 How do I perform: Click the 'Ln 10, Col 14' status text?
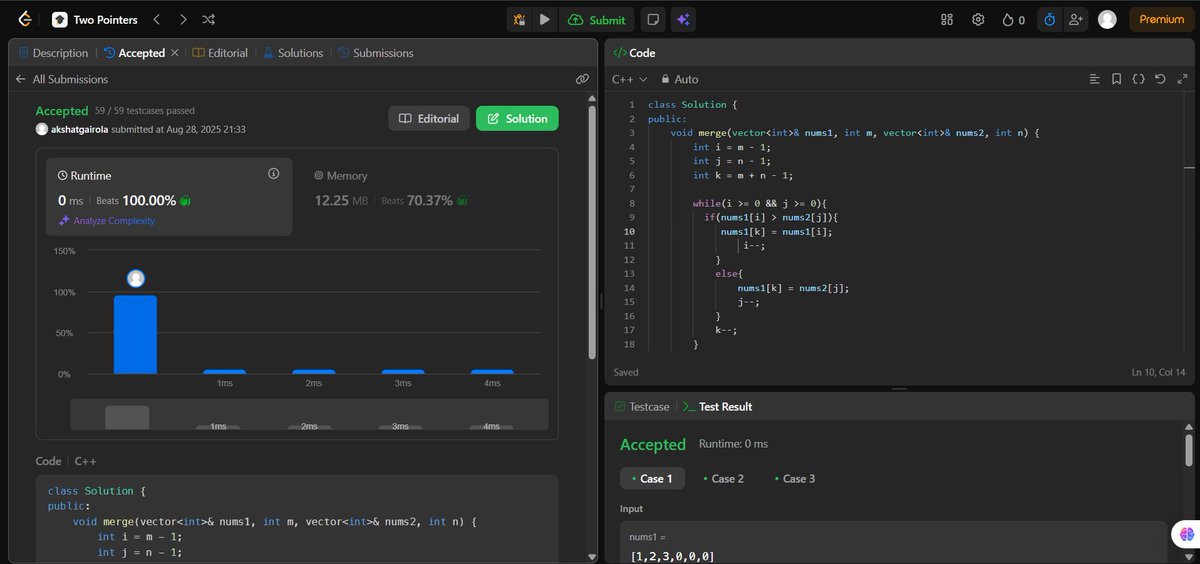[1158, 372]
